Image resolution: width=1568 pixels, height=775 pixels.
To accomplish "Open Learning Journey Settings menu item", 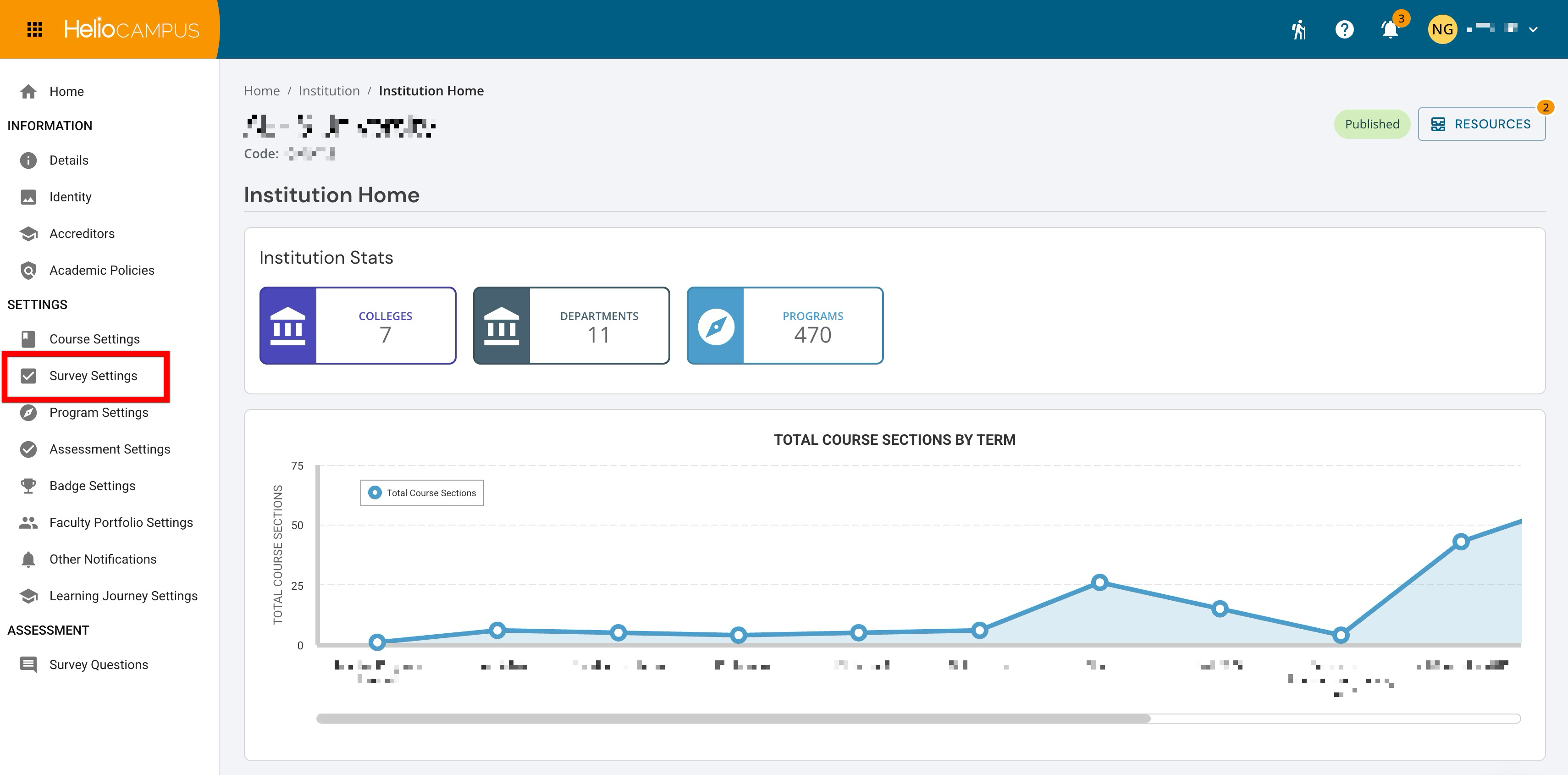I will tap(110, 596).
